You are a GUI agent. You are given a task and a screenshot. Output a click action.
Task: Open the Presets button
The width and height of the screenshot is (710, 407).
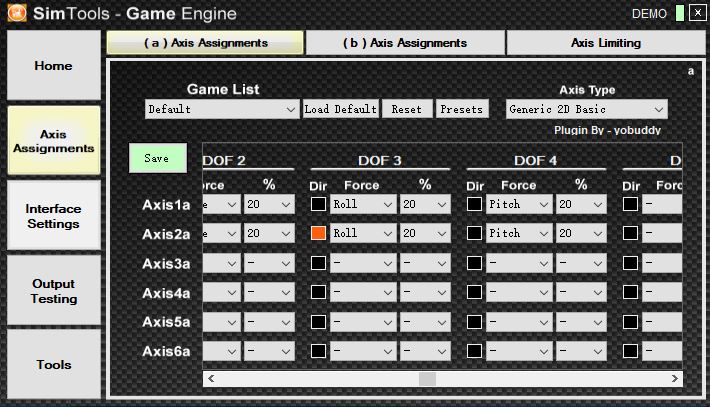pos(462,109)
